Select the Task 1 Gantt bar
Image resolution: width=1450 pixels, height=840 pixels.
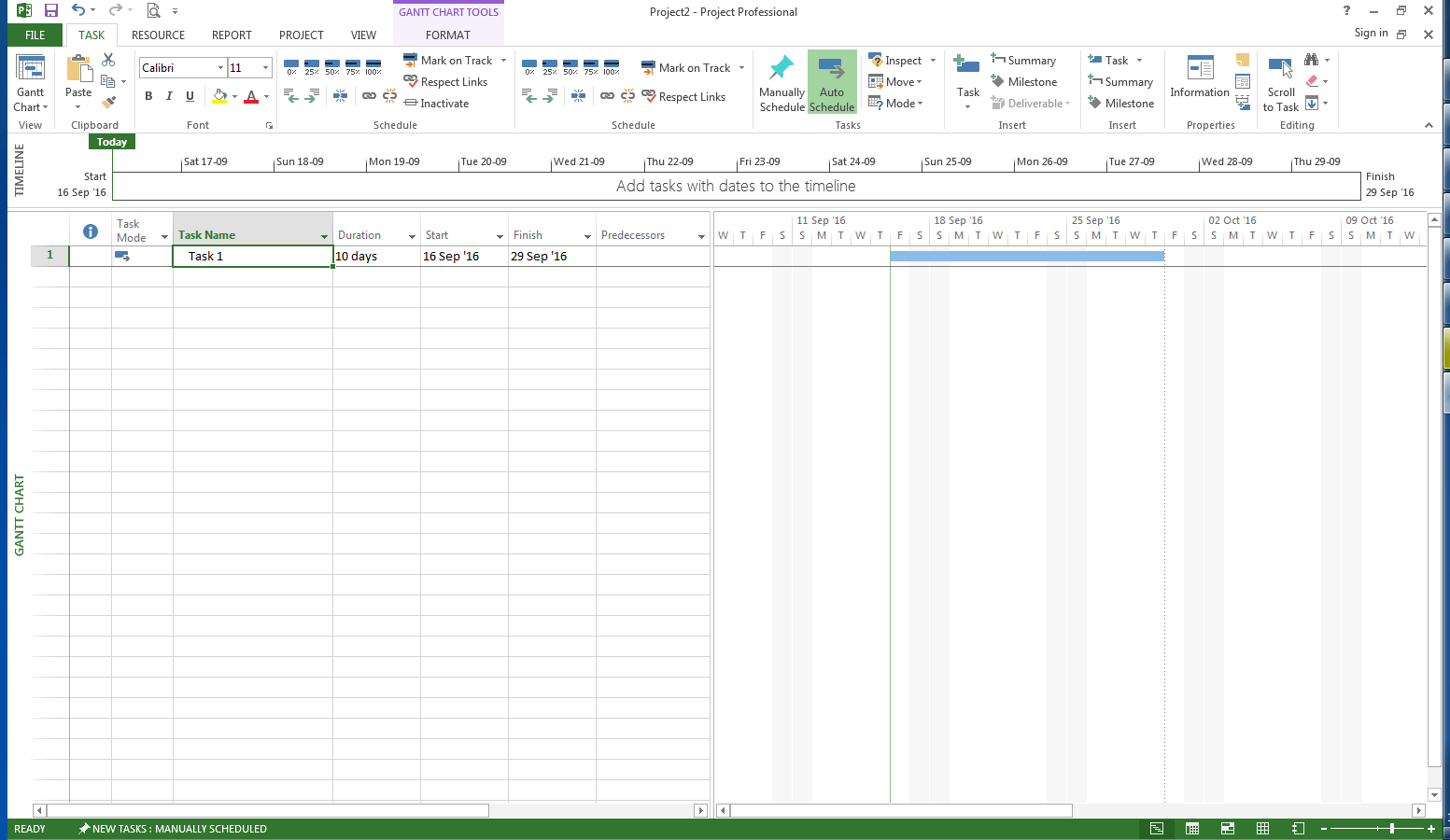click(x=1026, y=257)
